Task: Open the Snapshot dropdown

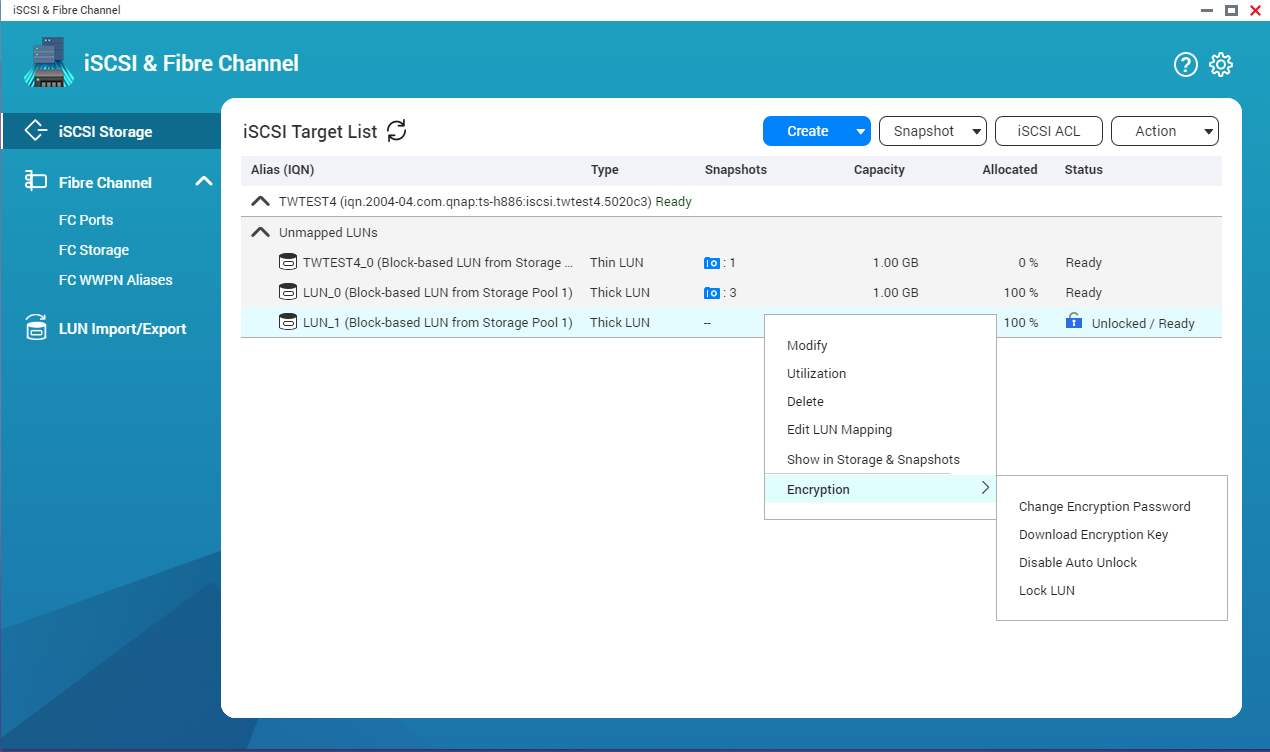Action: click(933, 131)
